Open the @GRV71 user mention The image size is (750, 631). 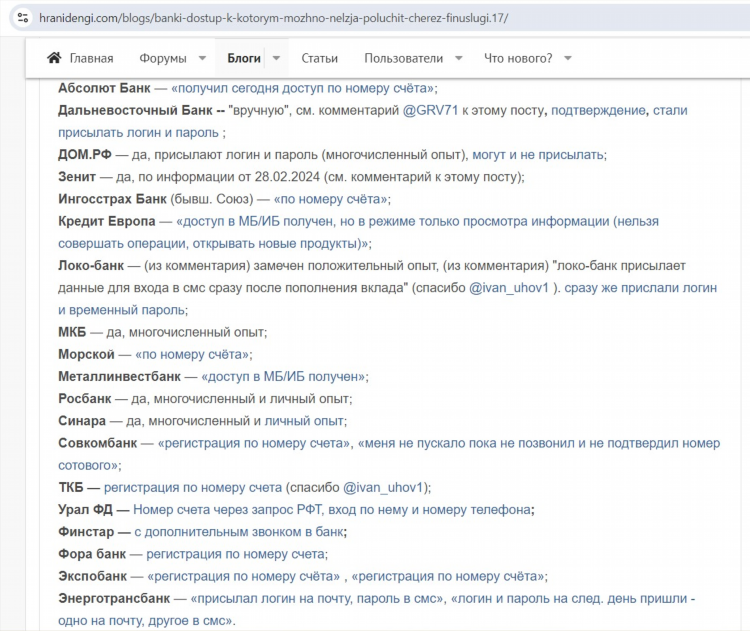pyautogui.click(x=430, y=111)
